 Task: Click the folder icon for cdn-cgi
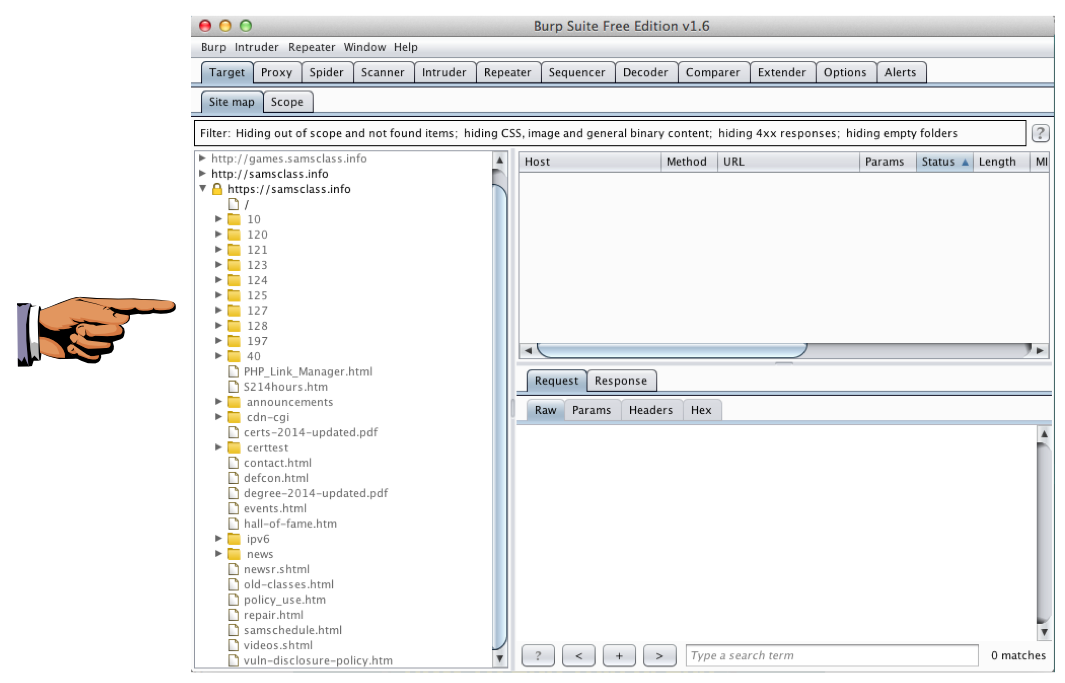click(x=234, y=417)
